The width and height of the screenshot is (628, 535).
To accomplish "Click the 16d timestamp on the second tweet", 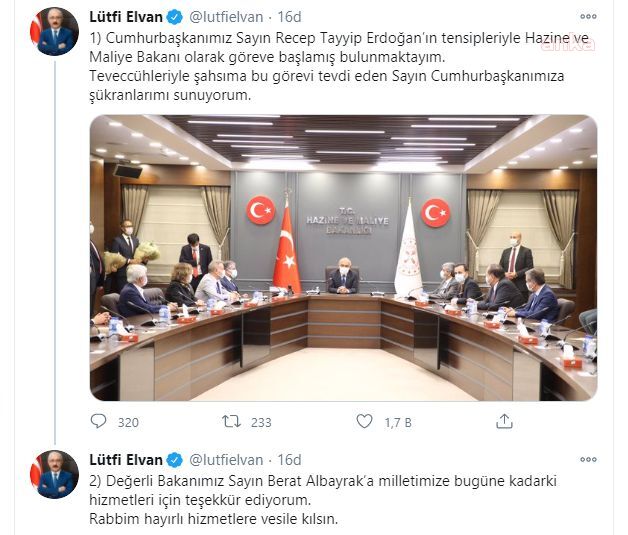I will [x=289, y=460].
